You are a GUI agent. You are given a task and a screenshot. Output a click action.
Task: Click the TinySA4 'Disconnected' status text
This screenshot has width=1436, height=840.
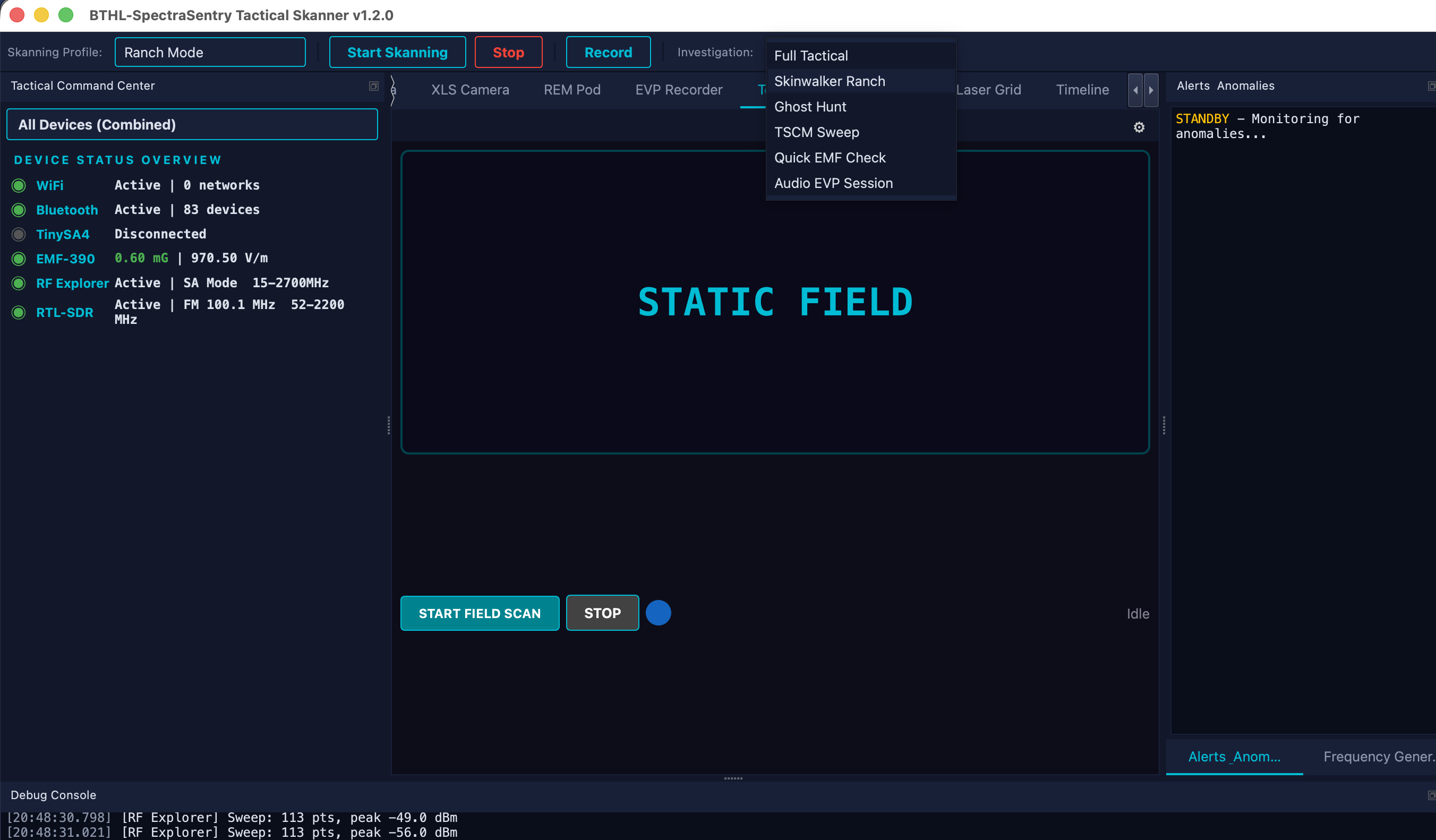(x=160, y=234)
